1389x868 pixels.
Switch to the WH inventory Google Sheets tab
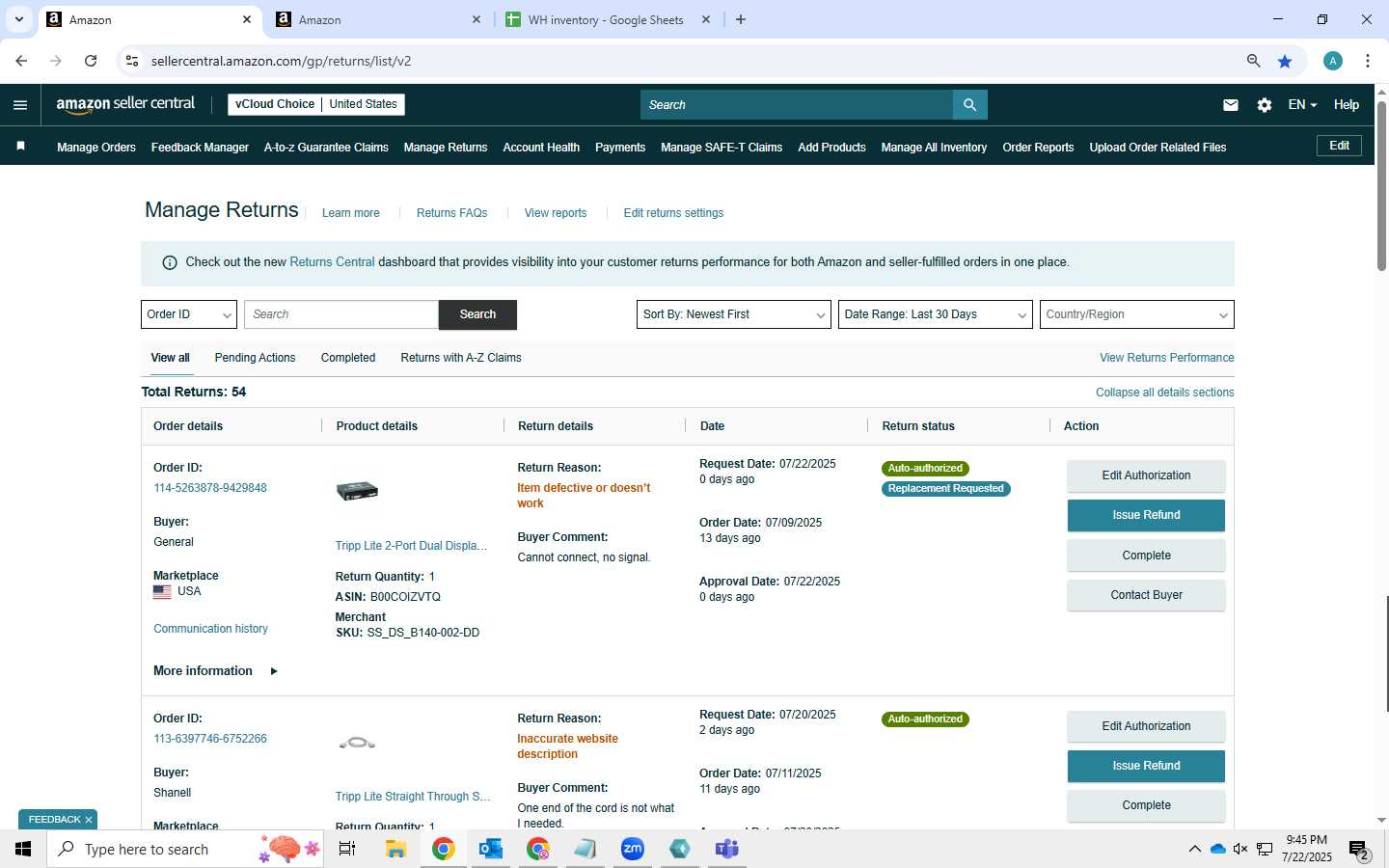click(x=606, y=19)
